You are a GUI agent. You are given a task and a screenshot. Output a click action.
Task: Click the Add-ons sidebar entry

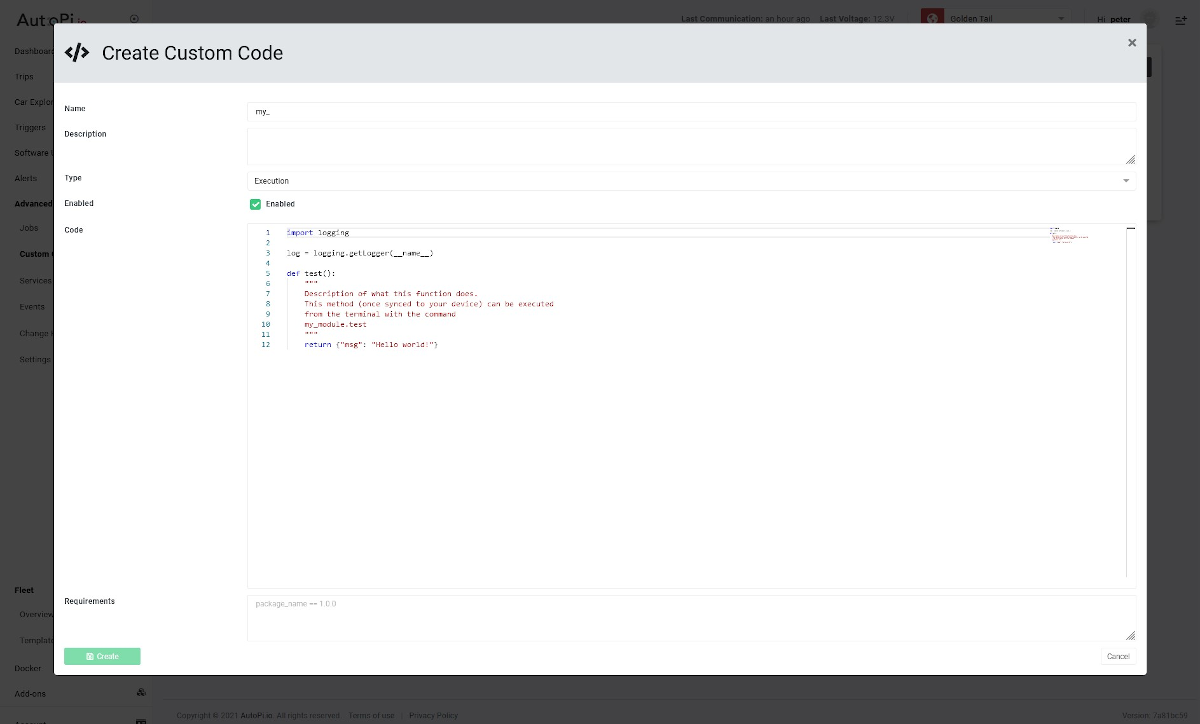[30, 693]
